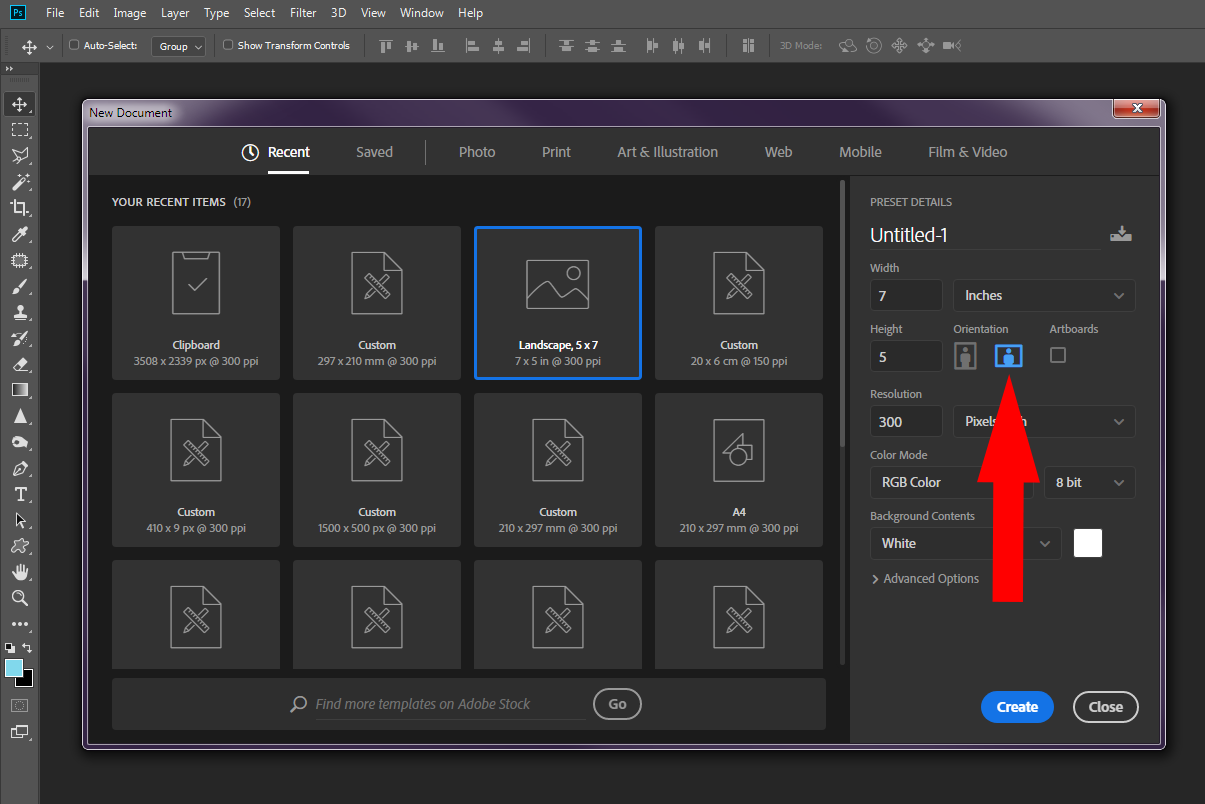Open Background Contents White dropdown
The height and width of the screenshot is (804, 1205).
click(966, 543)
